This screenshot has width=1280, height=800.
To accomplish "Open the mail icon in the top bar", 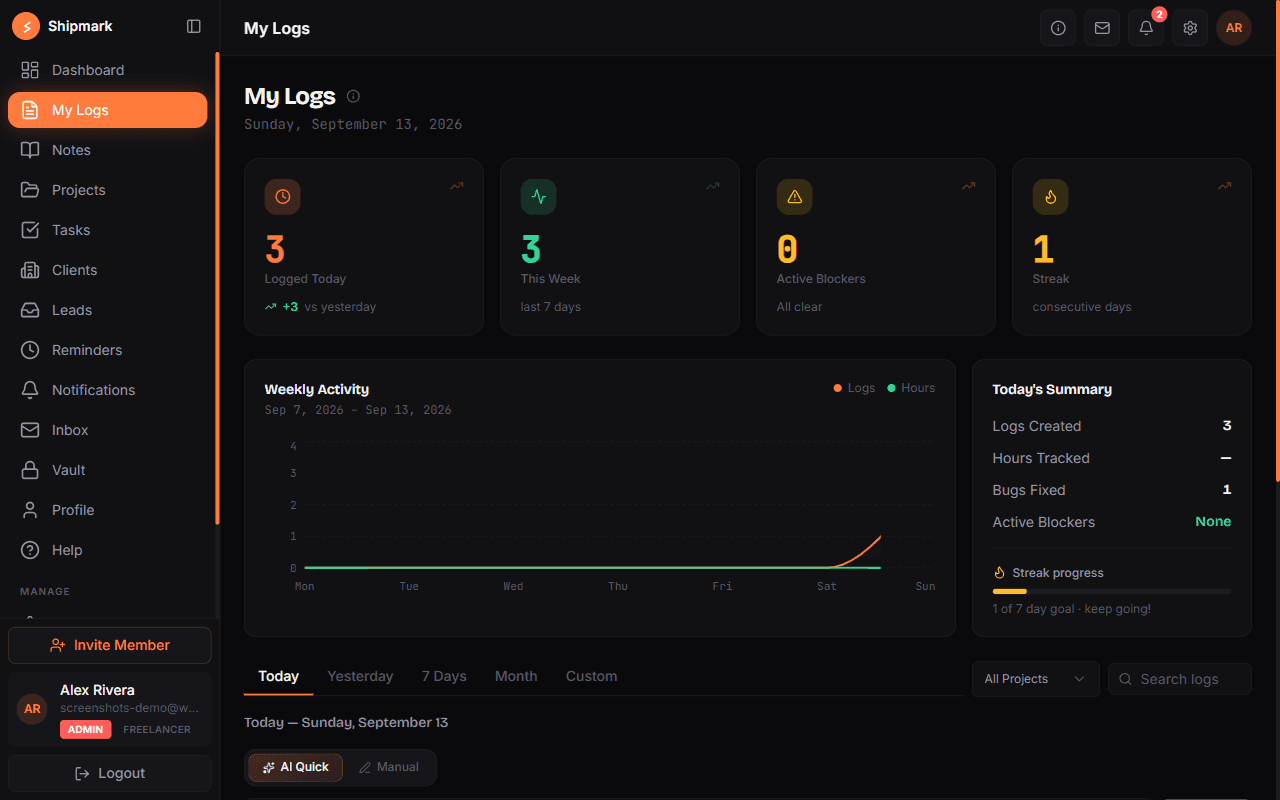I will tap(1102, 28).
